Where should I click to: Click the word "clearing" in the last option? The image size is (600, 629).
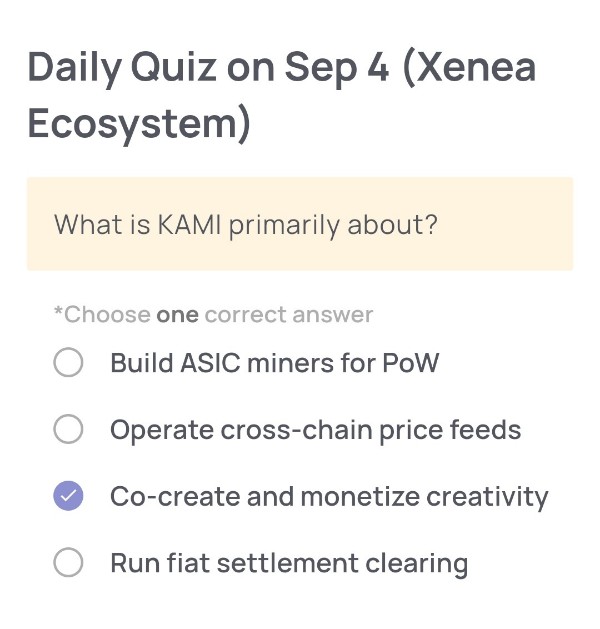tap(417, 564)
